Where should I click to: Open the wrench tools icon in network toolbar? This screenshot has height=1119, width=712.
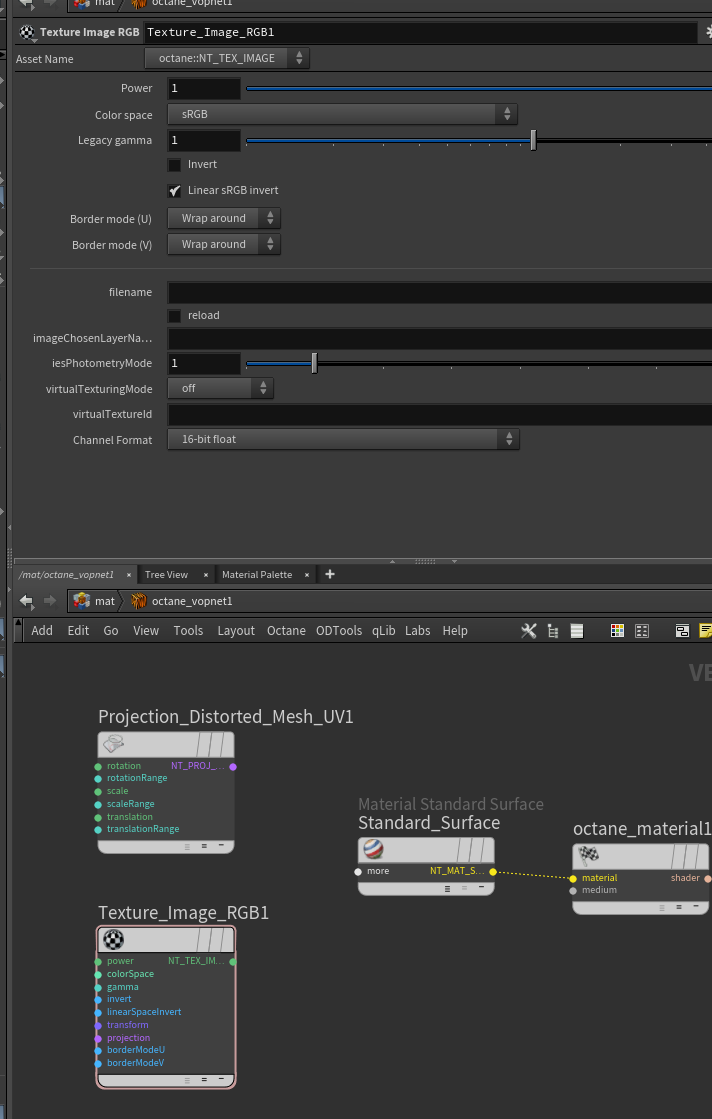click(529, 631)
